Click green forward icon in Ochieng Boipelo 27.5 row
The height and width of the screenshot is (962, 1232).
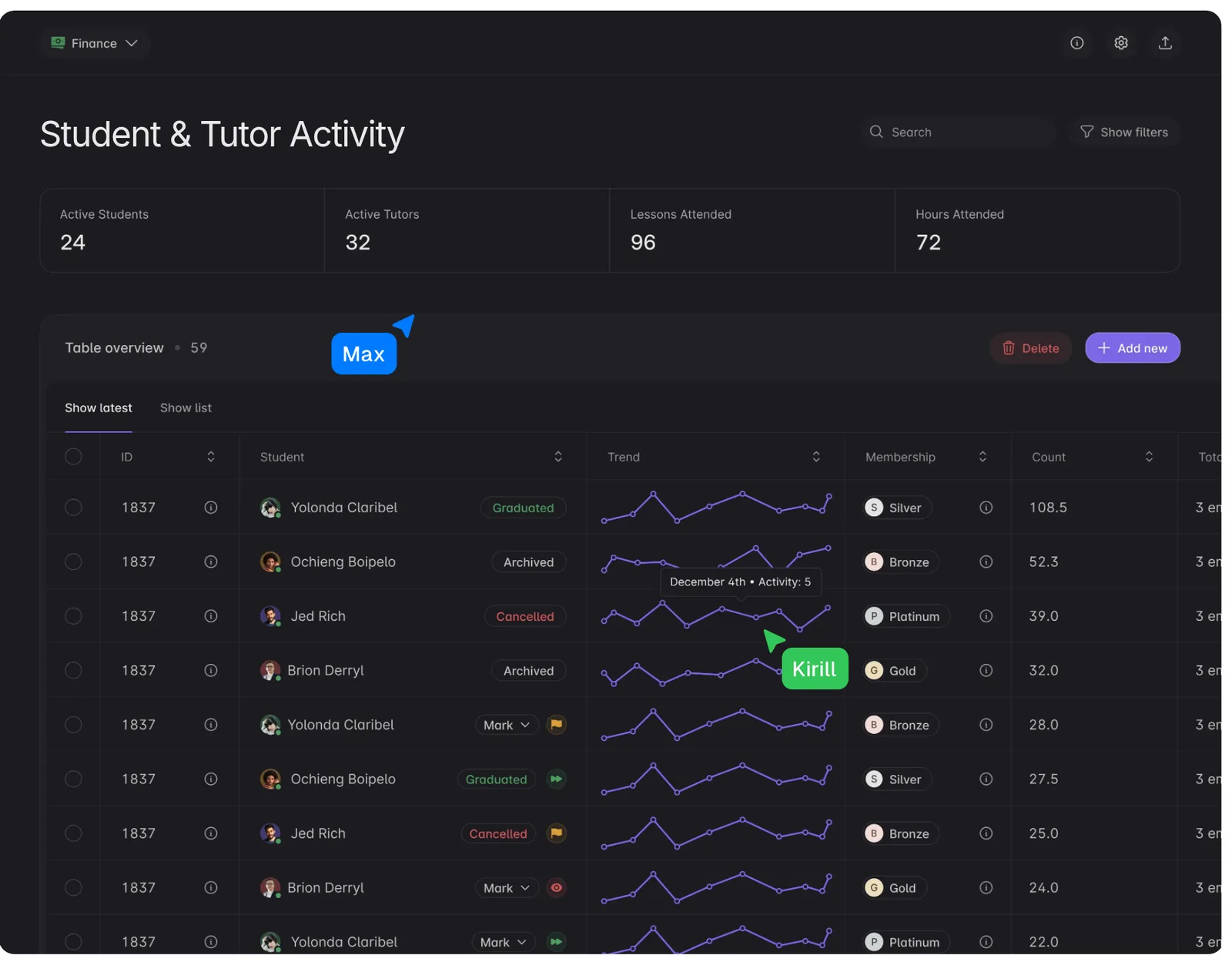(x=556, y=779)
